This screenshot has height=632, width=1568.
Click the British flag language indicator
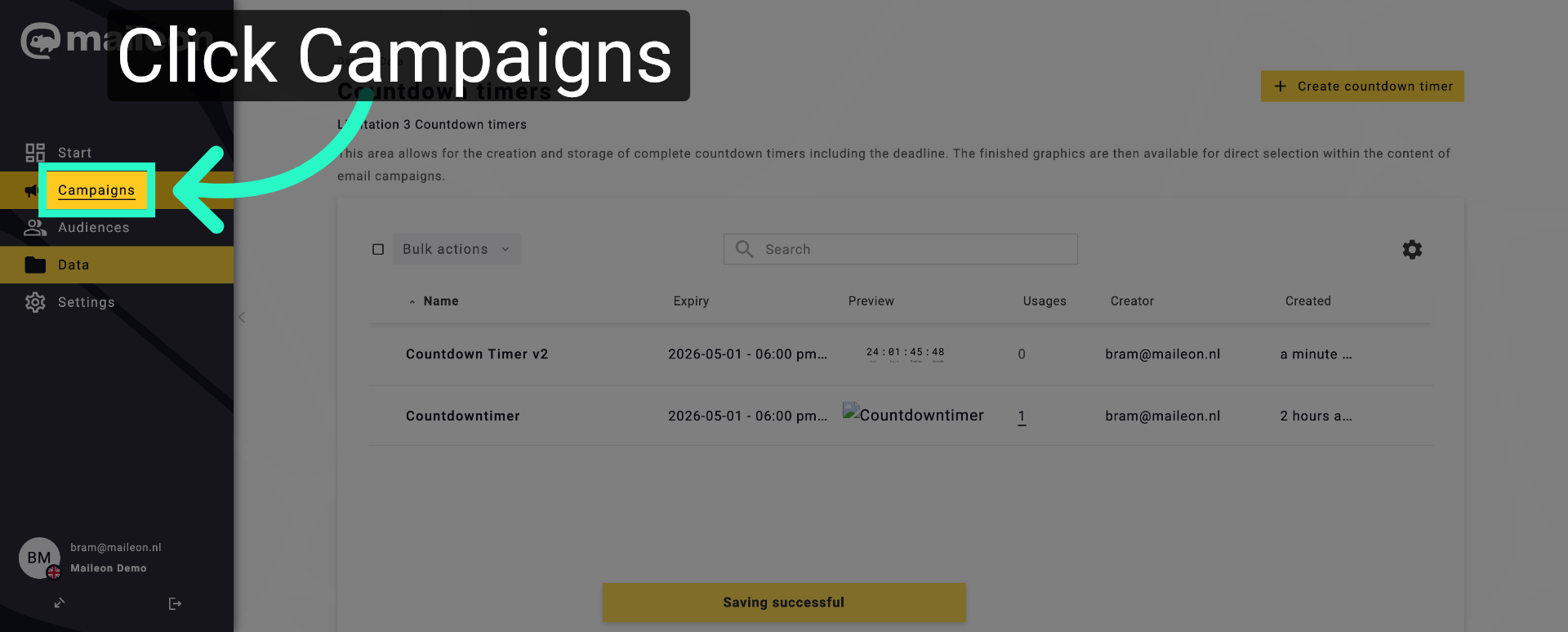pos(54,572)
